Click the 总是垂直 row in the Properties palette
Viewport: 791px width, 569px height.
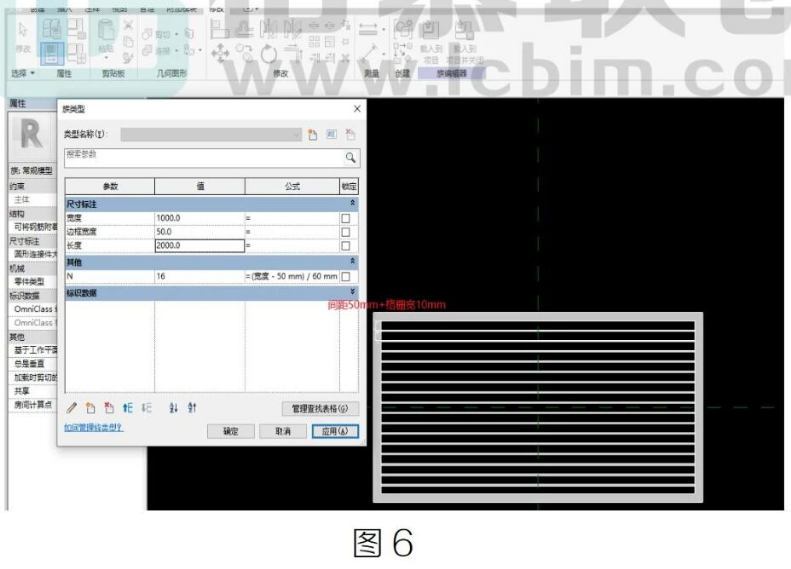tap(33, 364)
